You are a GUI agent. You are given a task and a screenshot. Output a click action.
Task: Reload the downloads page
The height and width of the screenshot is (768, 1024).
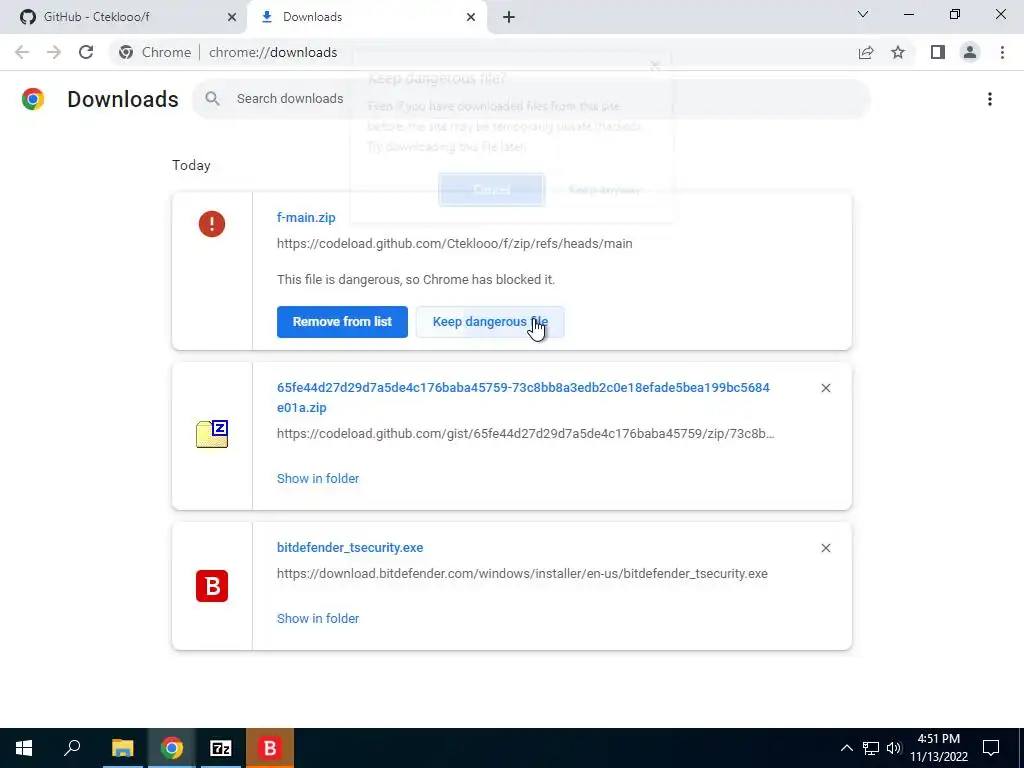(x=86, y=52)
